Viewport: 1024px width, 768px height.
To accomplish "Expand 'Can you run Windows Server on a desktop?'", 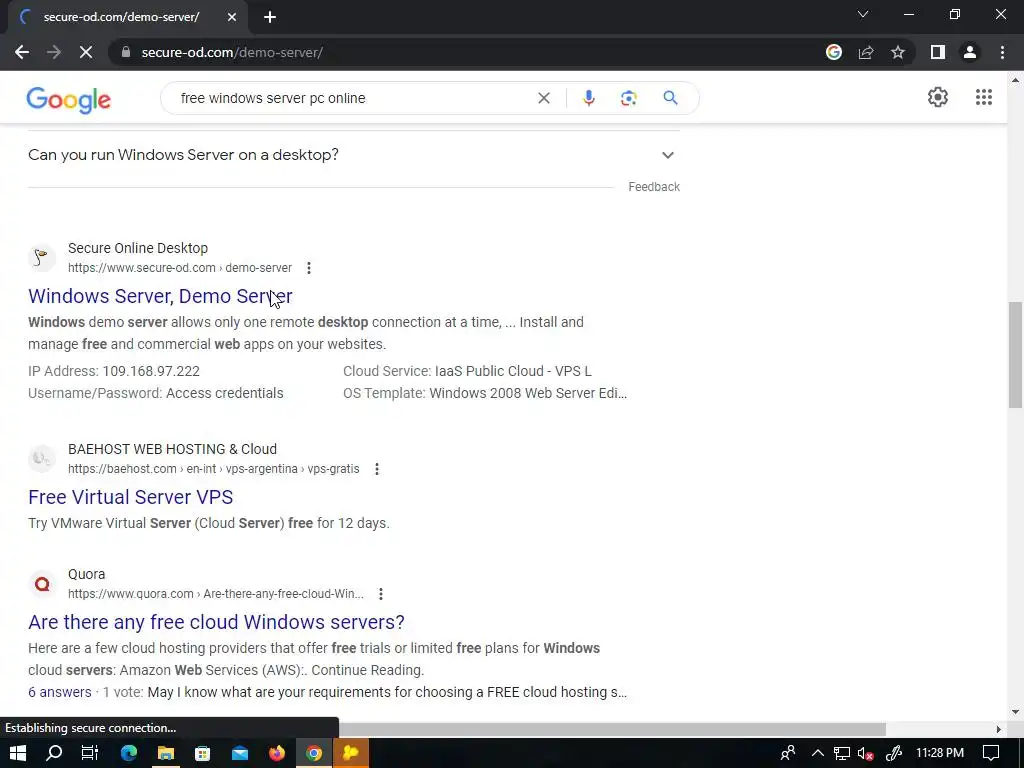I will pos(353,155).
